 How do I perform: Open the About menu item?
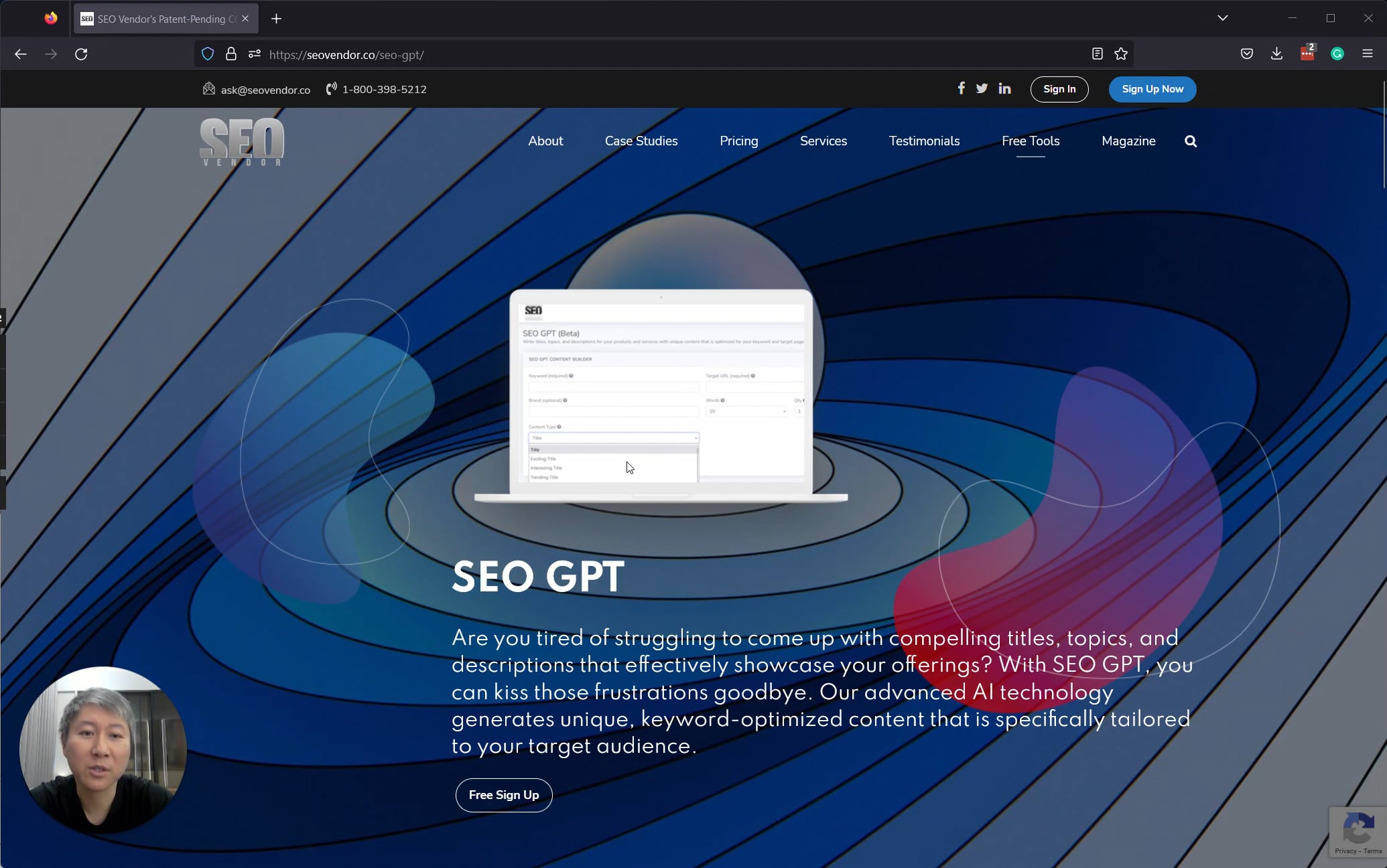tap(545, 141)
